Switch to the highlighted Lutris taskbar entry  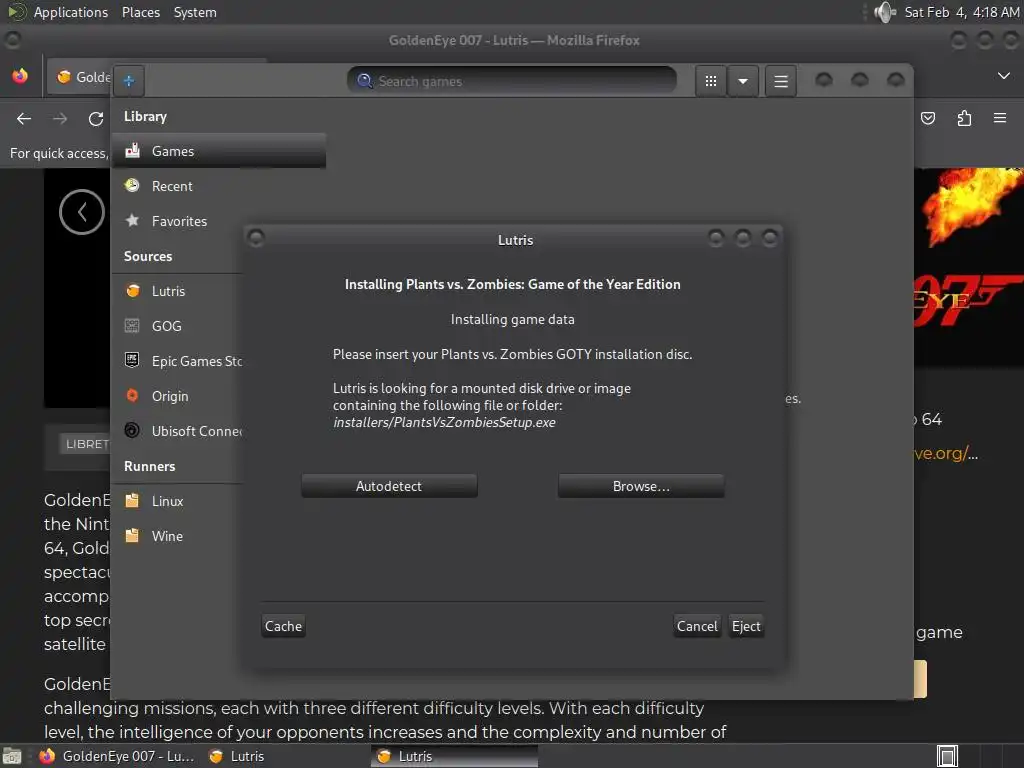455,756
